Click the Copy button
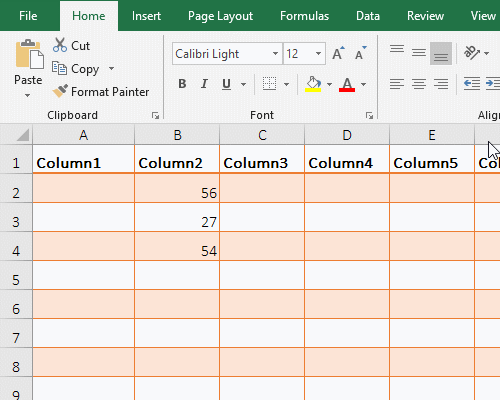 pos(76,69)
